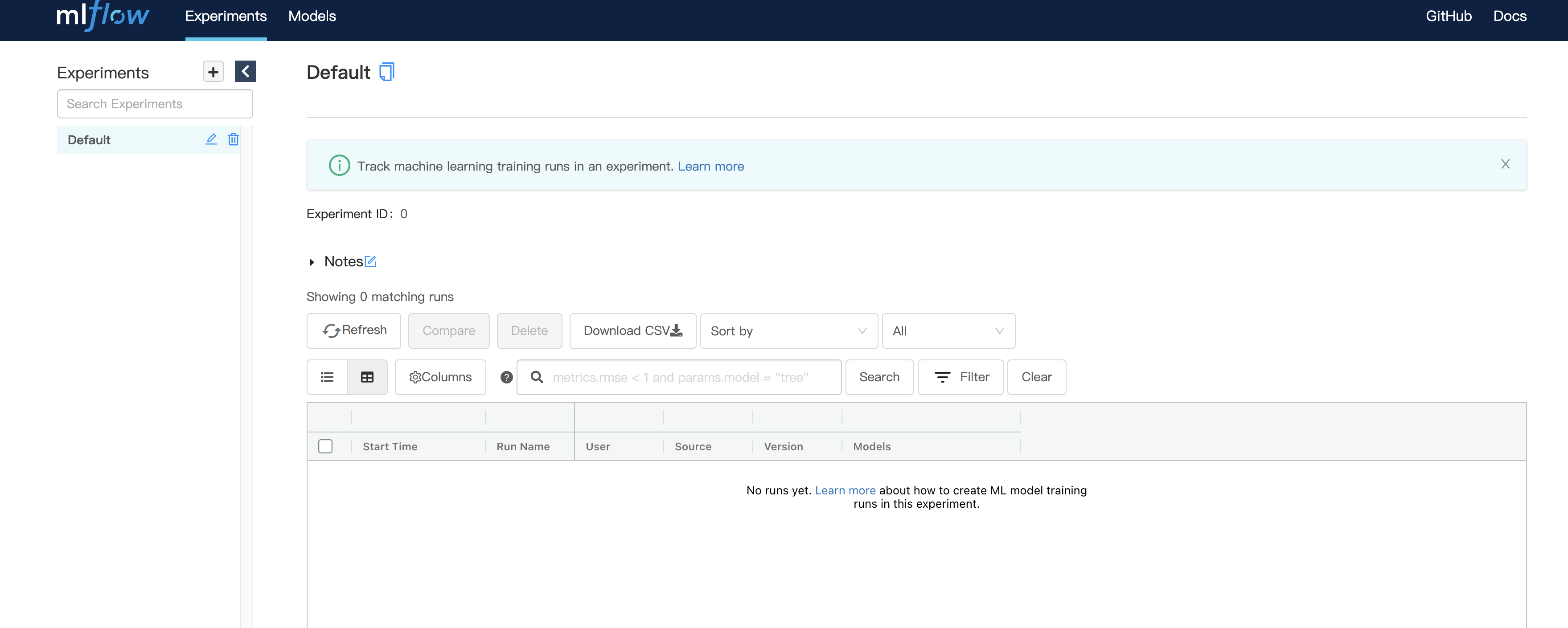Viewport: 1568px width, 628px height.
Task: Click the Compare button
Action: (449, 330)
